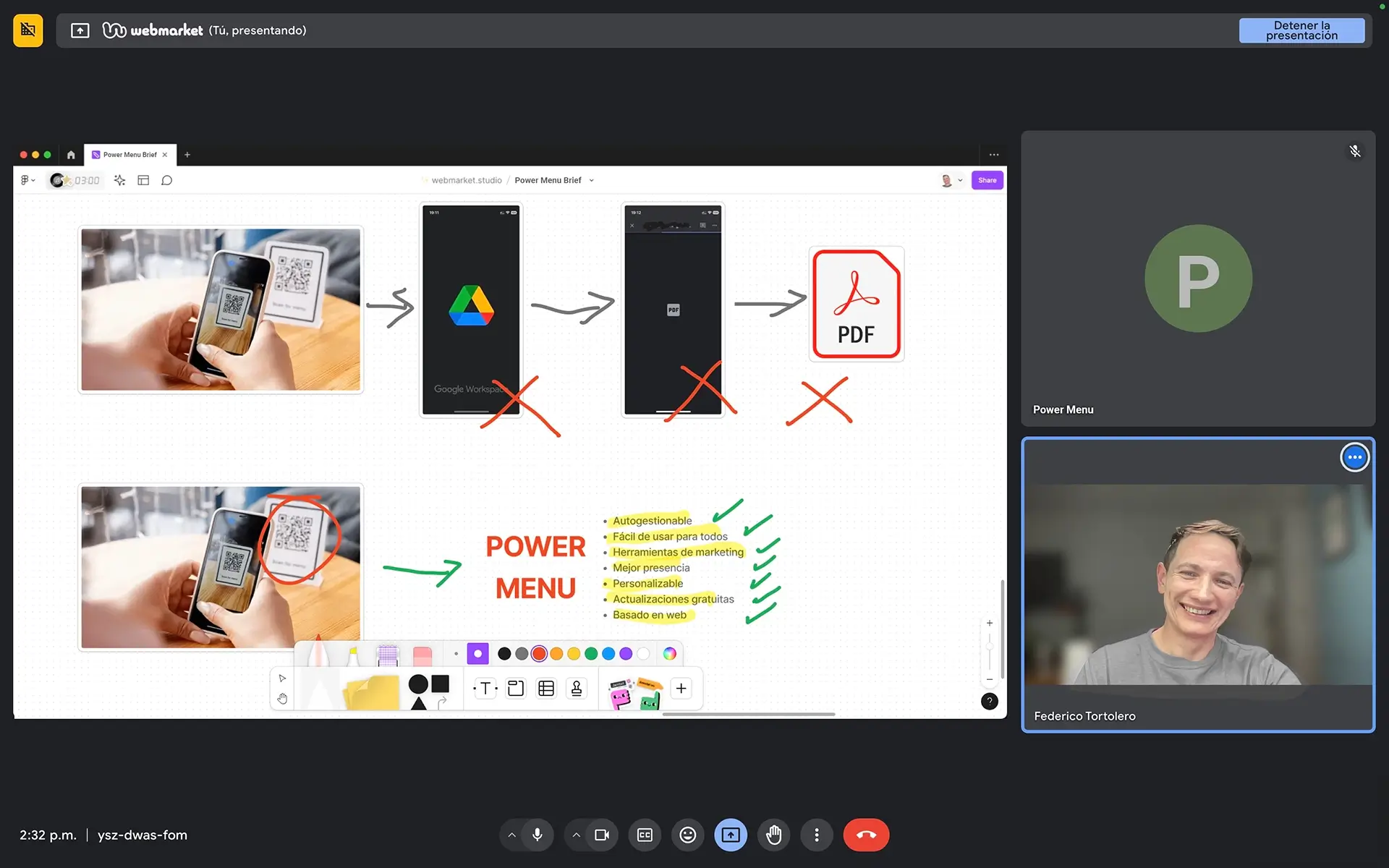1389x868 pixels.
Task: Pick the white color swatch
Action: [x=643, y=654]
